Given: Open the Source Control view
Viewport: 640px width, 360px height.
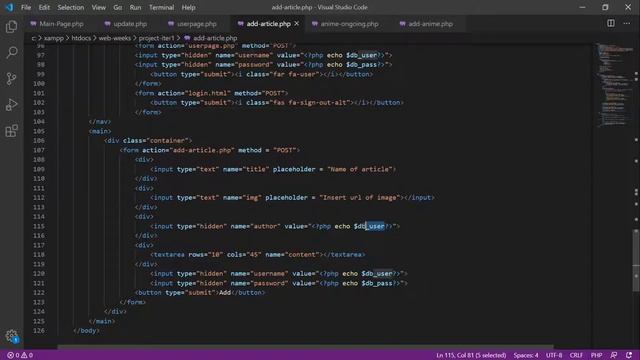Looking at the screenshot, I should [x=11, y=78].
